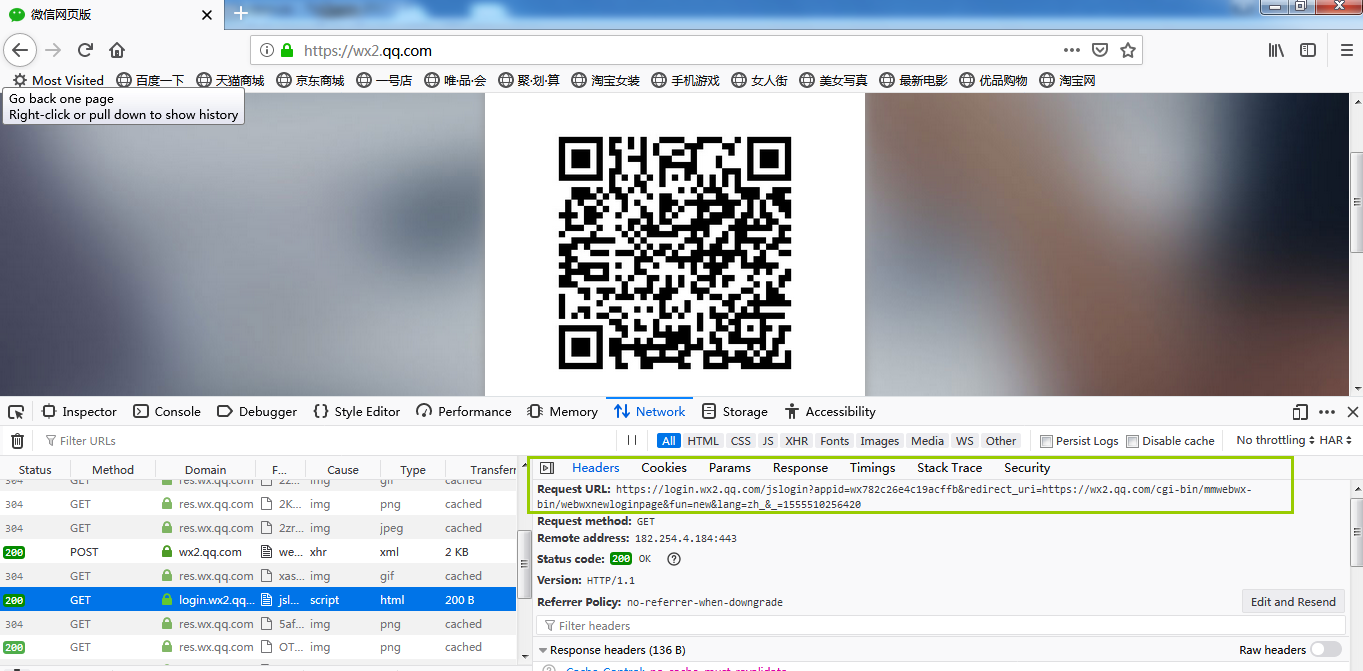Image resolution: width=1363 pixels, height=671 pixels.
Task: Click the browser Back arrow button
Action: [20, 50]
